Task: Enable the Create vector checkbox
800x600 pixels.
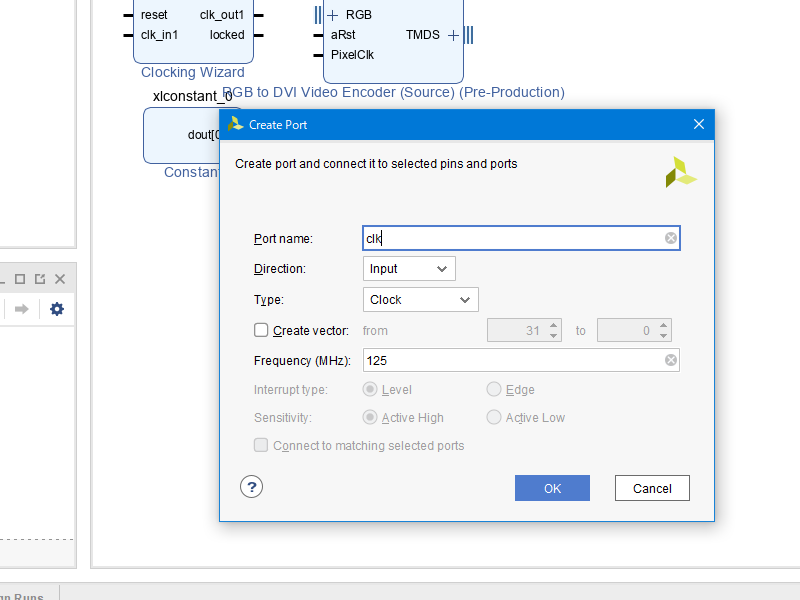Action: 261,330
